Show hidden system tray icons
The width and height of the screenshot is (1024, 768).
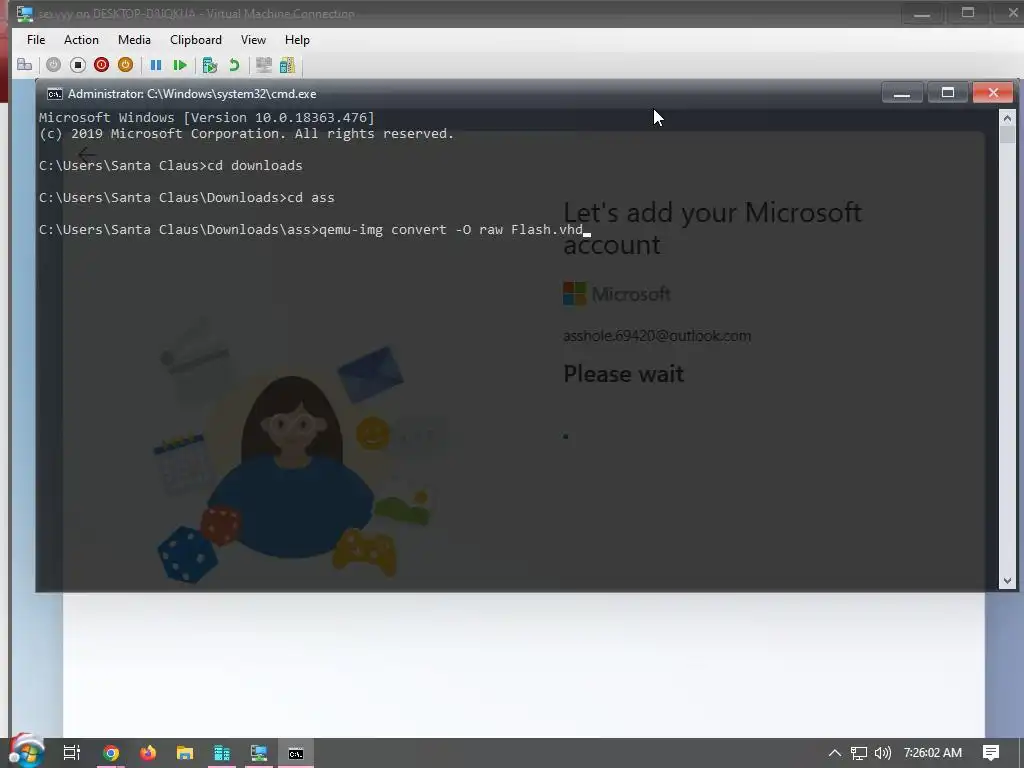tap(835, 753)
